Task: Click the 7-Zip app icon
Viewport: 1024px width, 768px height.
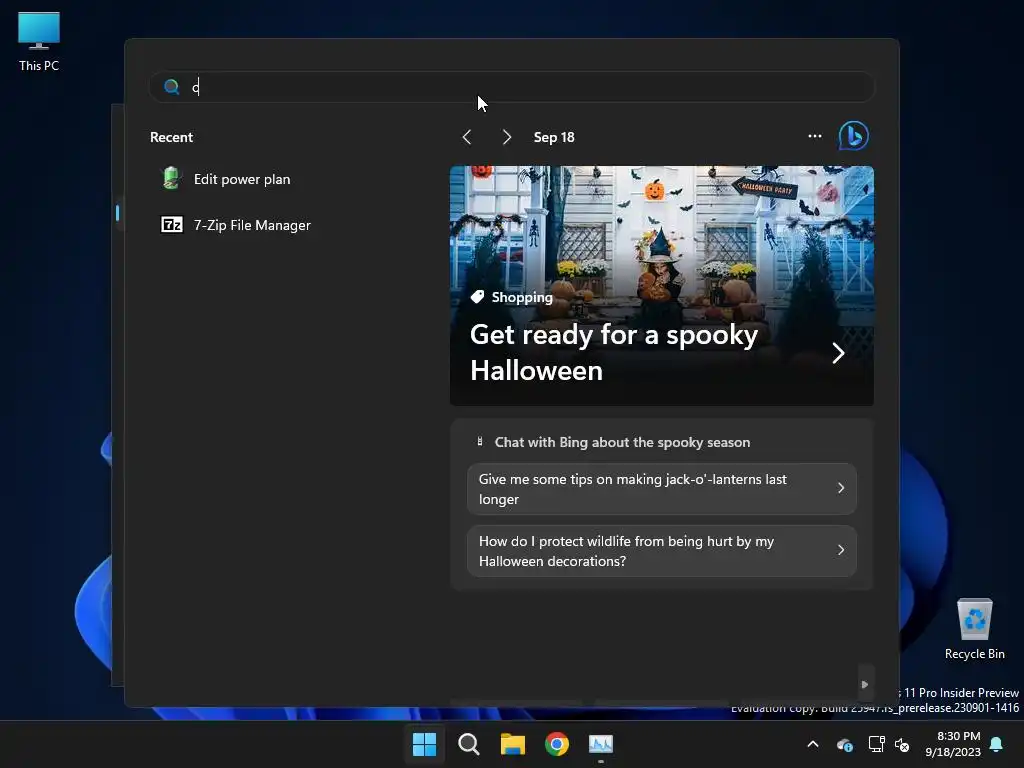Action: [x=172, y=225]
